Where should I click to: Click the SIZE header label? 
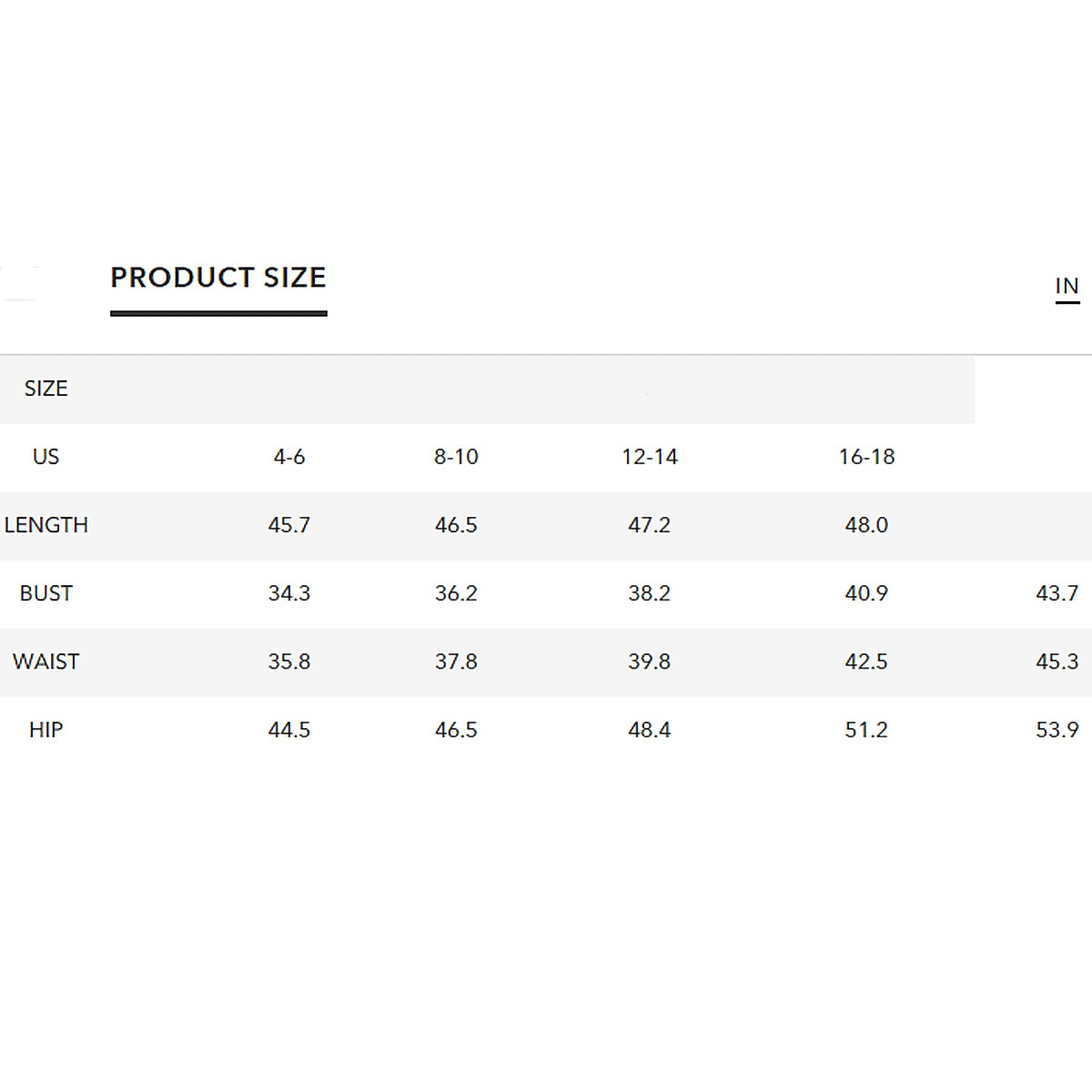(x=45, y=389)
